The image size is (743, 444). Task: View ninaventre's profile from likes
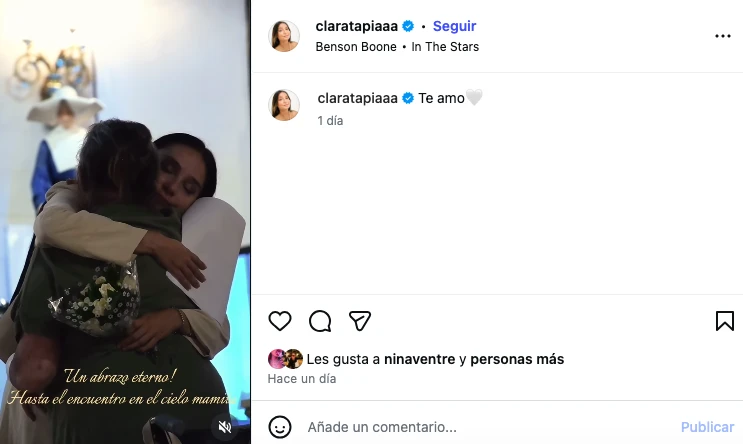[419, 359]
